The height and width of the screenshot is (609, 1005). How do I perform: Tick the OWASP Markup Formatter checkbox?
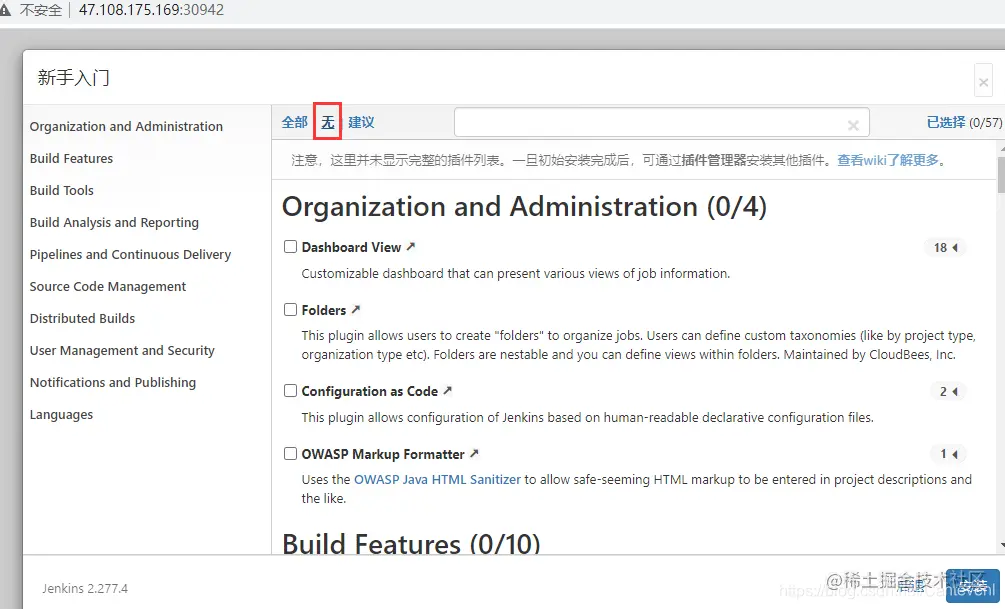[x=290, y=454]
